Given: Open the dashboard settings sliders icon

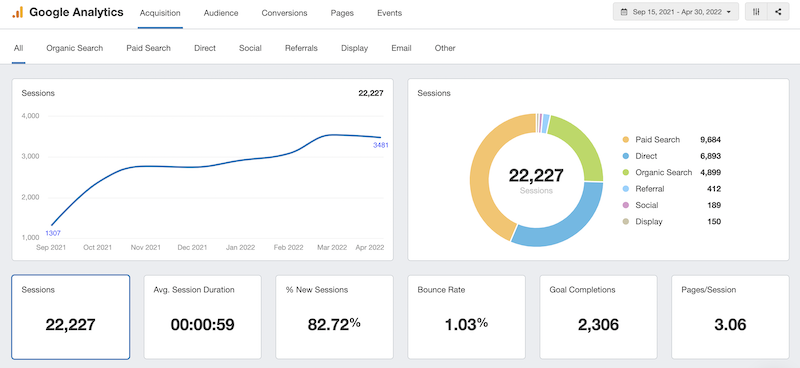Looking at the screenshot, I should 756,12.
